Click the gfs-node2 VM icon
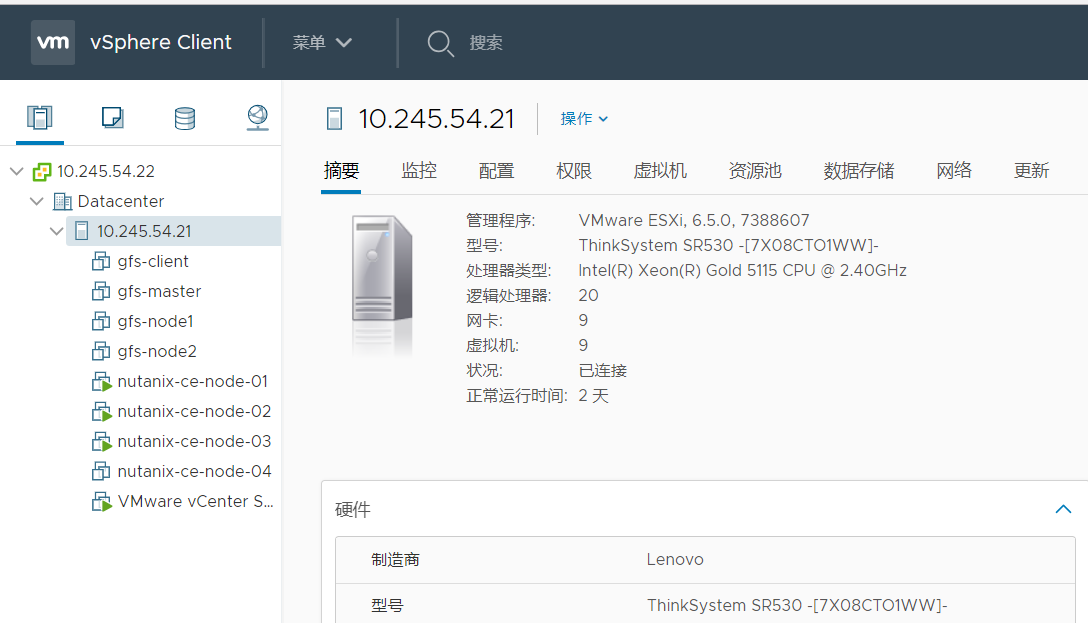The width and height of the screenshot is (1088, 623). click(101, 352)
